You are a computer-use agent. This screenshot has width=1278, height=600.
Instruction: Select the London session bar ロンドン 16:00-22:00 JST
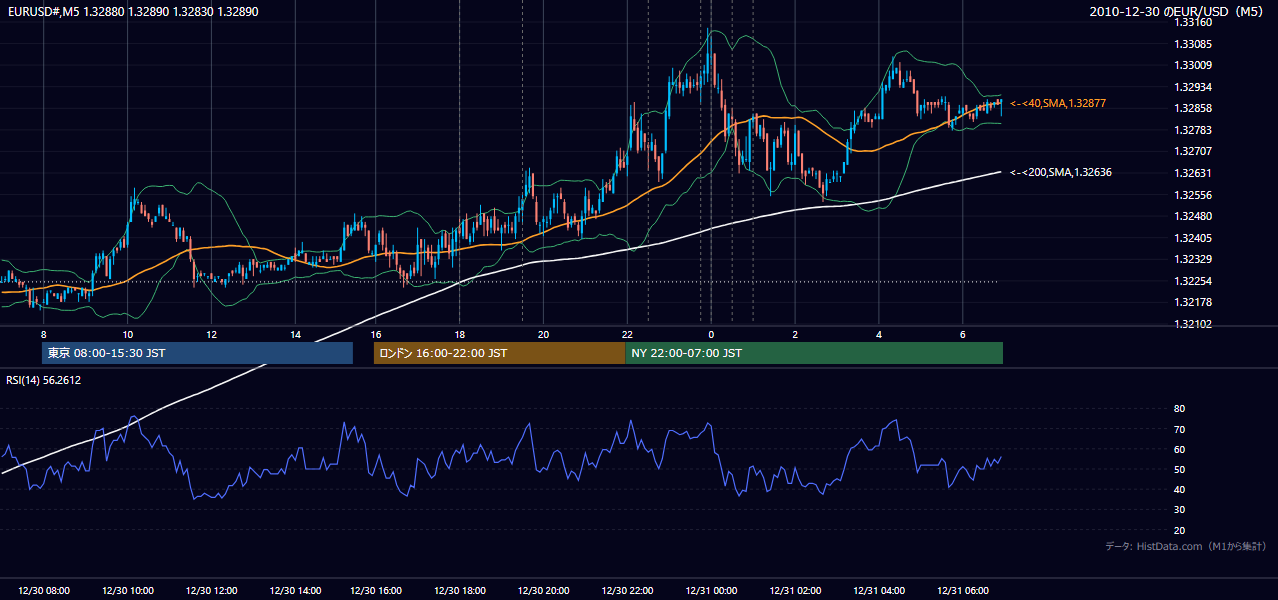click(x=499, y=353)
